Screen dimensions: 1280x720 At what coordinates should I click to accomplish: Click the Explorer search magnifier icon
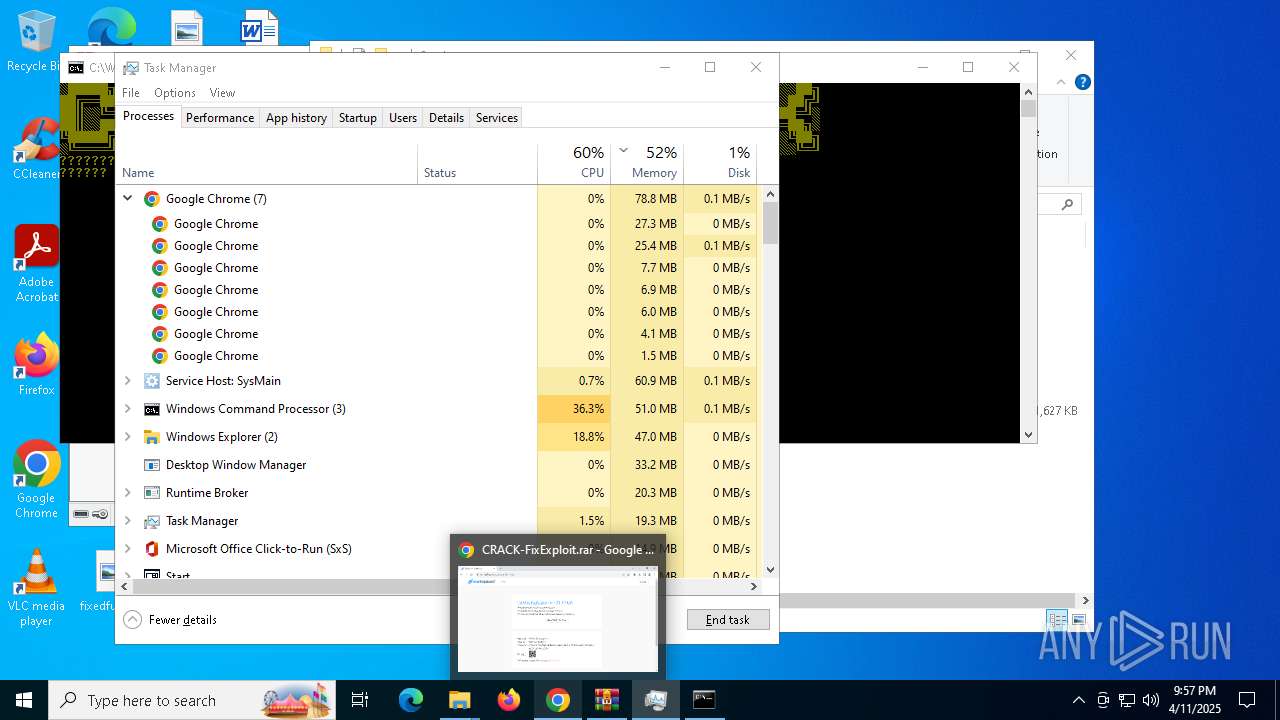1067,204
